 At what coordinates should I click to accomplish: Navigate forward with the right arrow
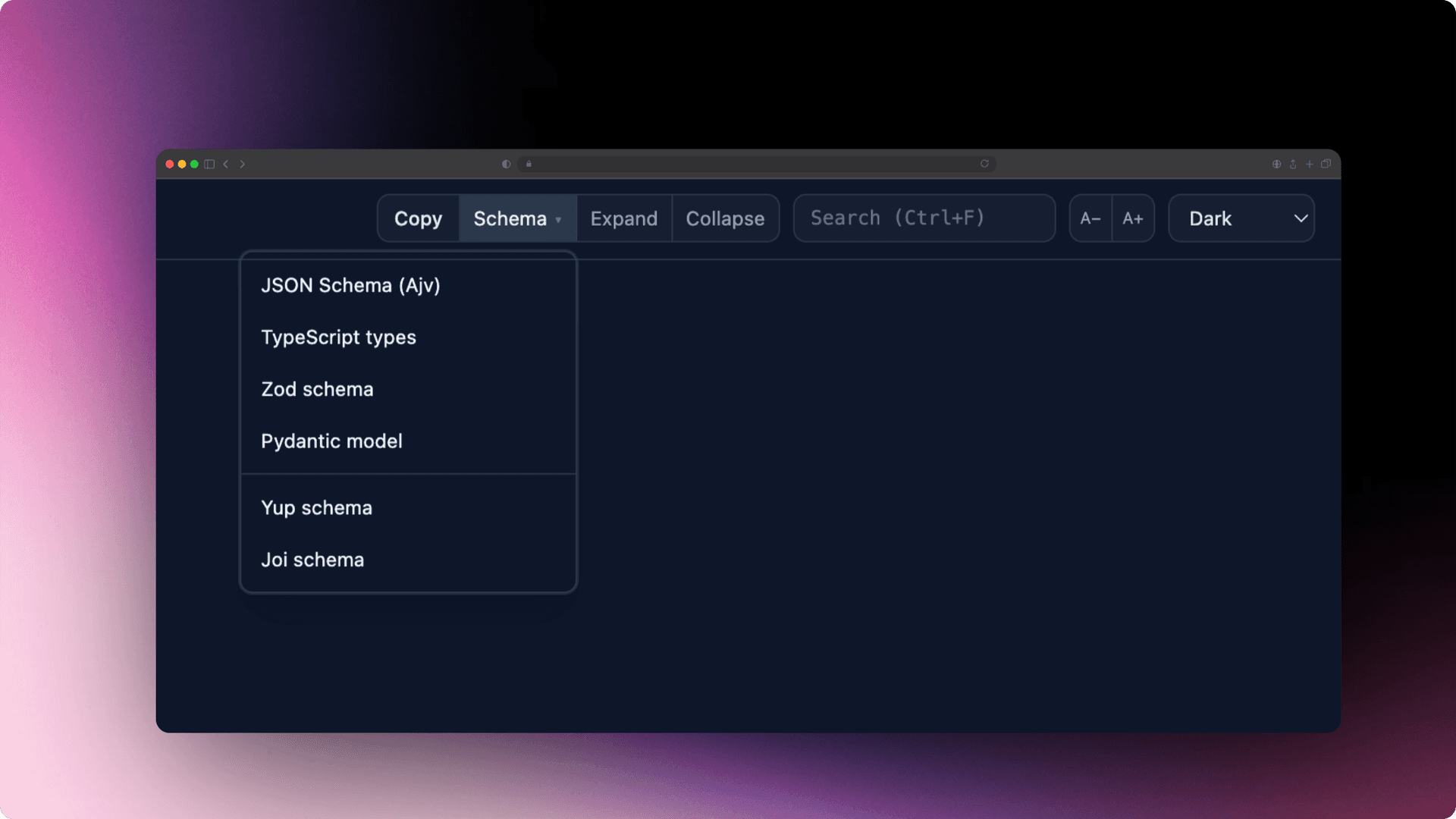[x=243, y=164]
